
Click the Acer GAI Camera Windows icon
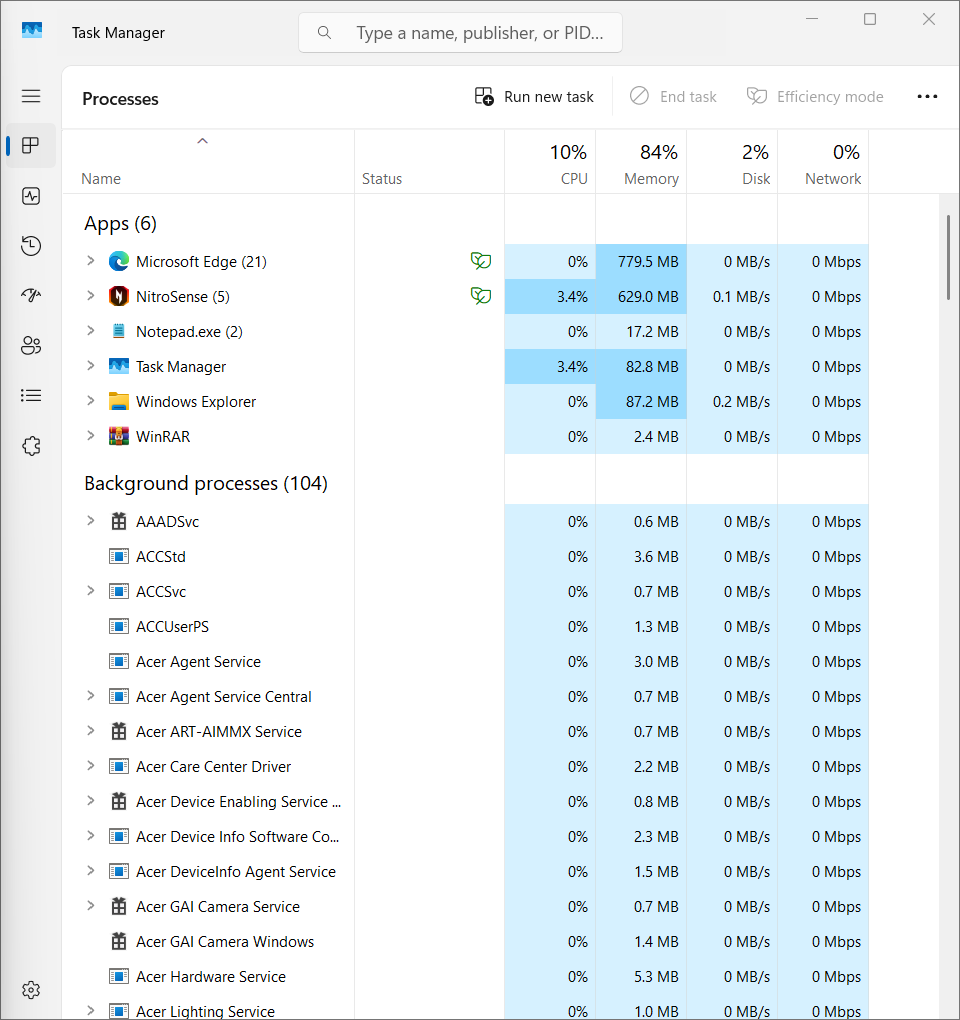(x=118, y=941)
